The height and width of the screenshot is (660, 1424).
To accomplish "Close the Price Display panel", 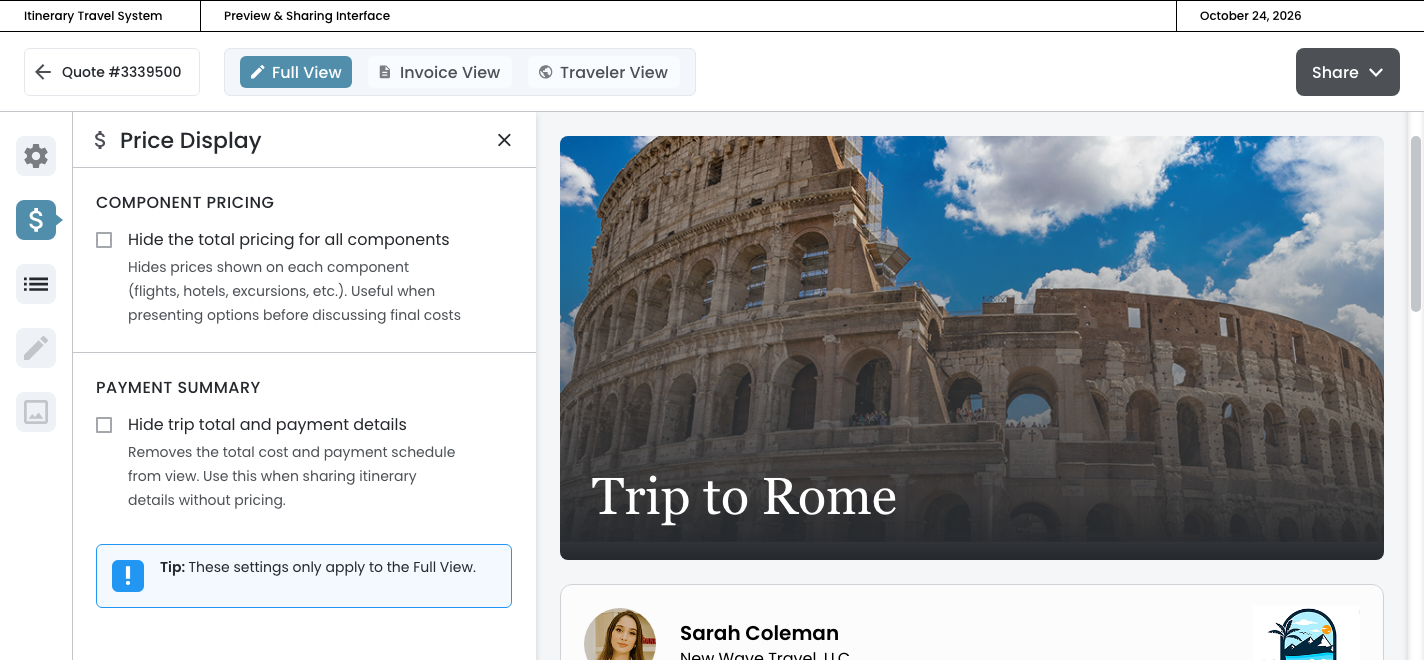I will [504, 140].
